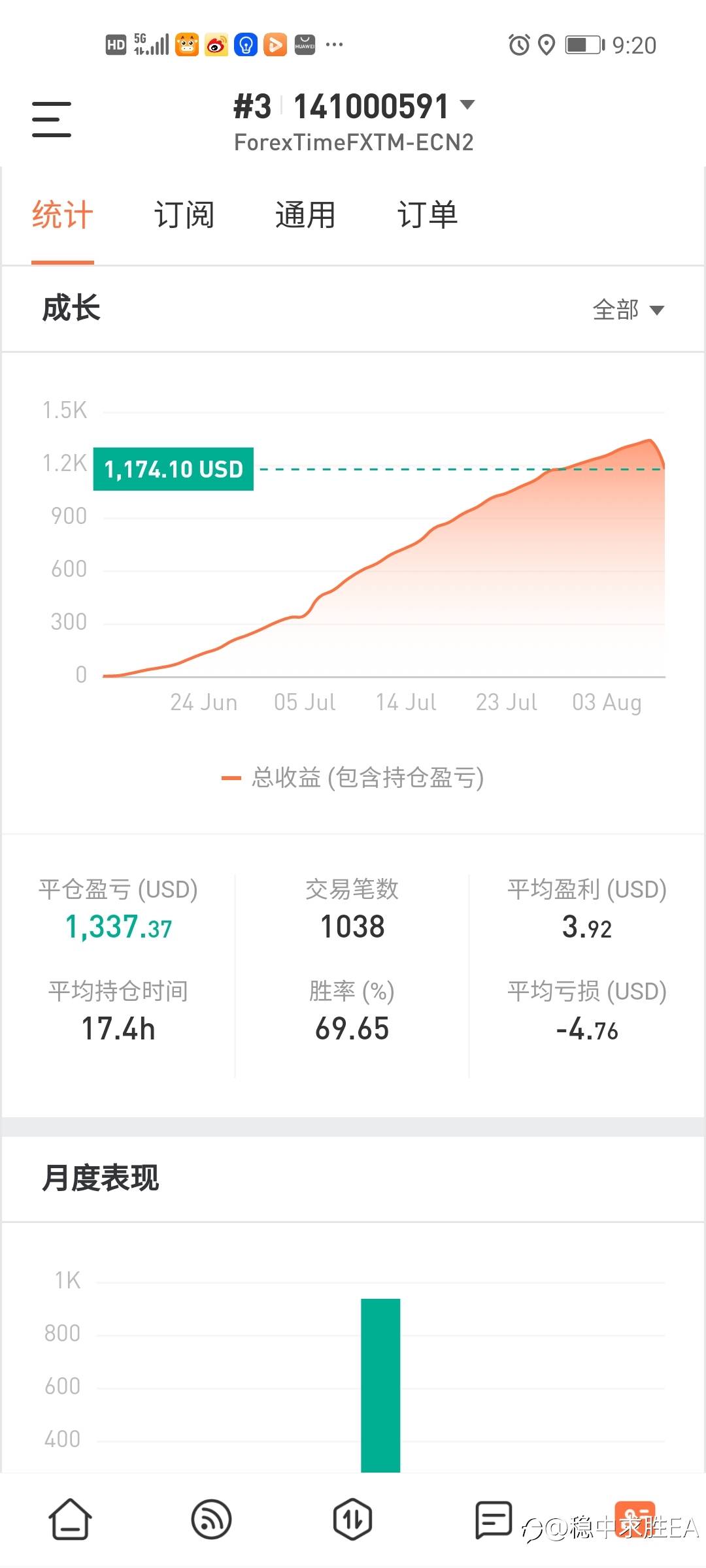
Task: Select the 统计 tab
Action: coord(63,215)
